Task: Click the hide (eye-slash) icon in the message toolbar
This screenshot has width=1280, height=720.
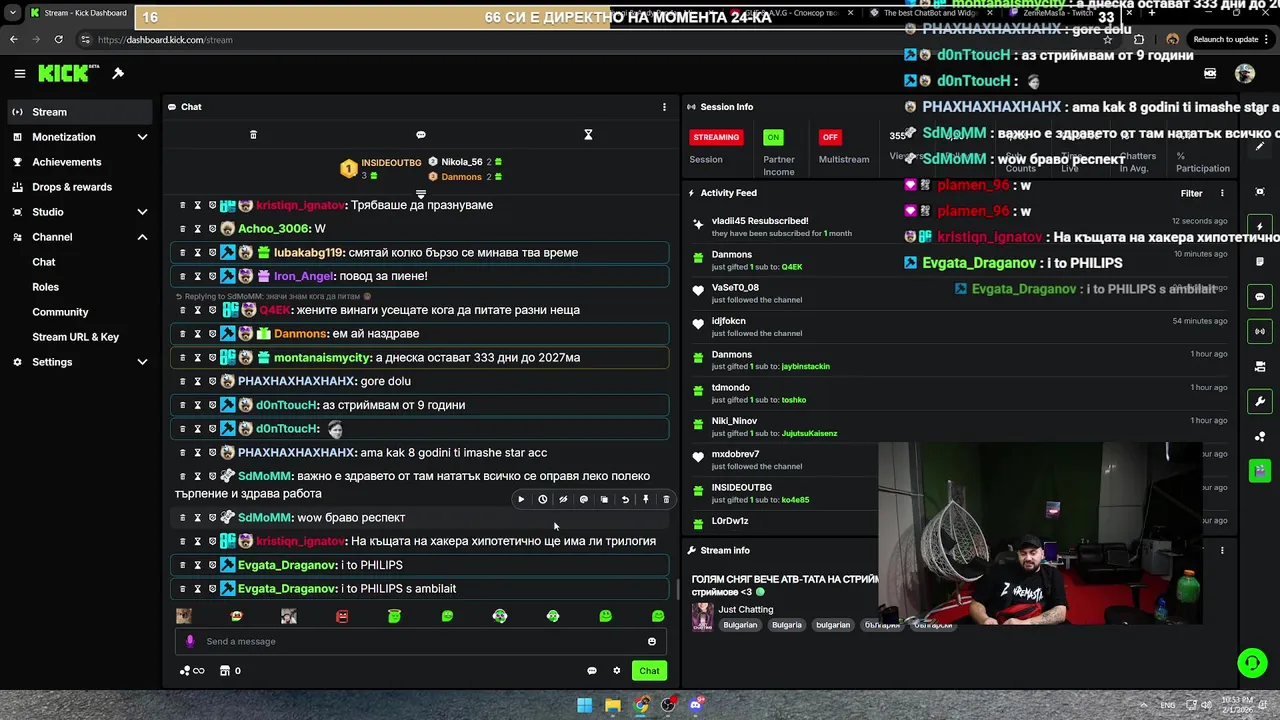Action: tap(563, 499)
